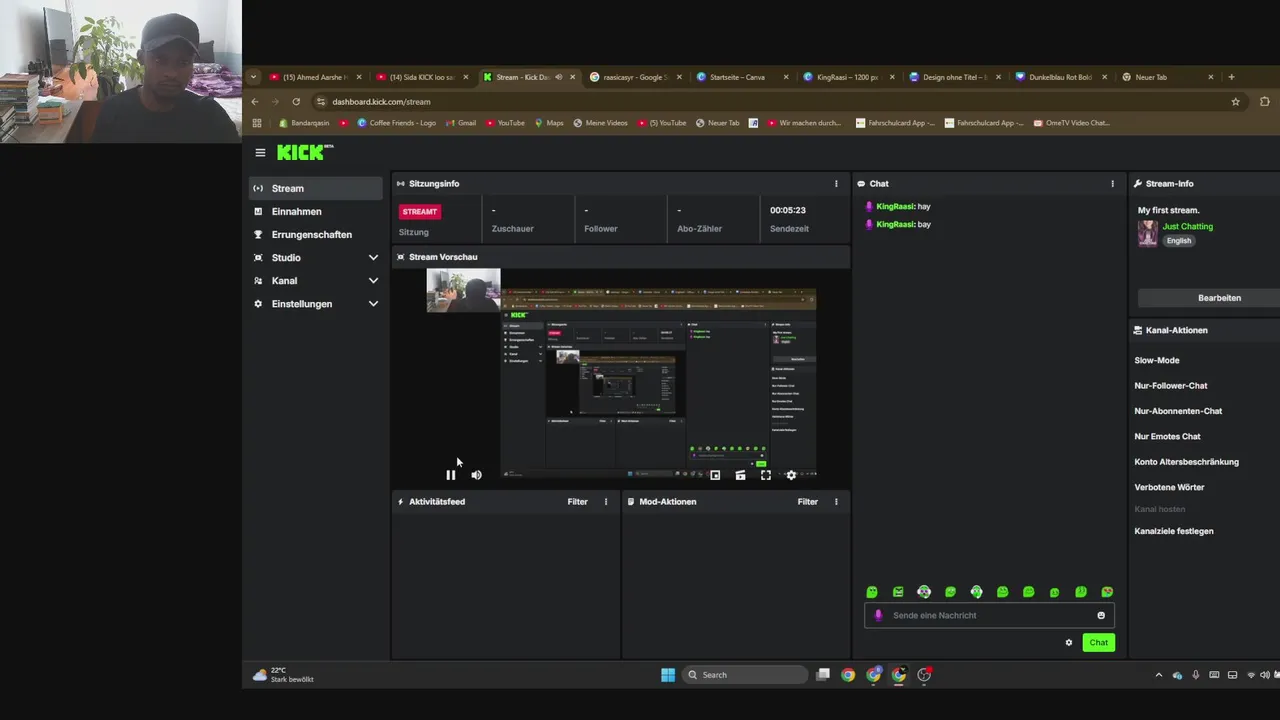Open weather widget showing 22°C
1280x720 pixels.
click(x=284, y=675)
